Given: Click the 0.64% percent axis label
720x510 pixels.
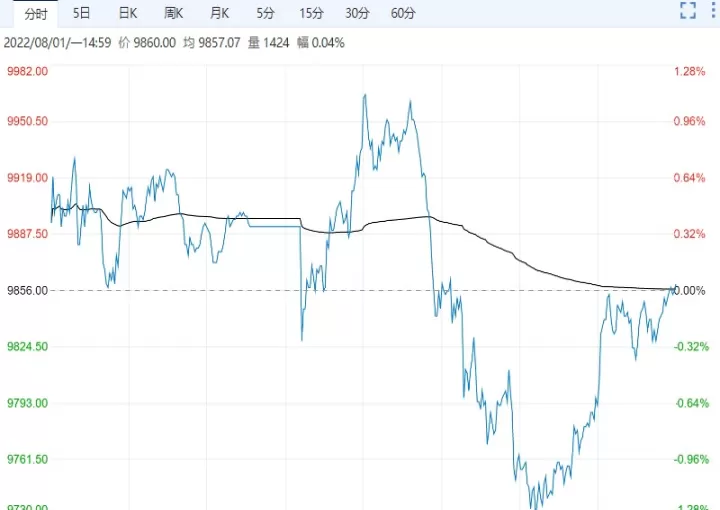Looking at the screenshot, I should (x=689, y=178).
